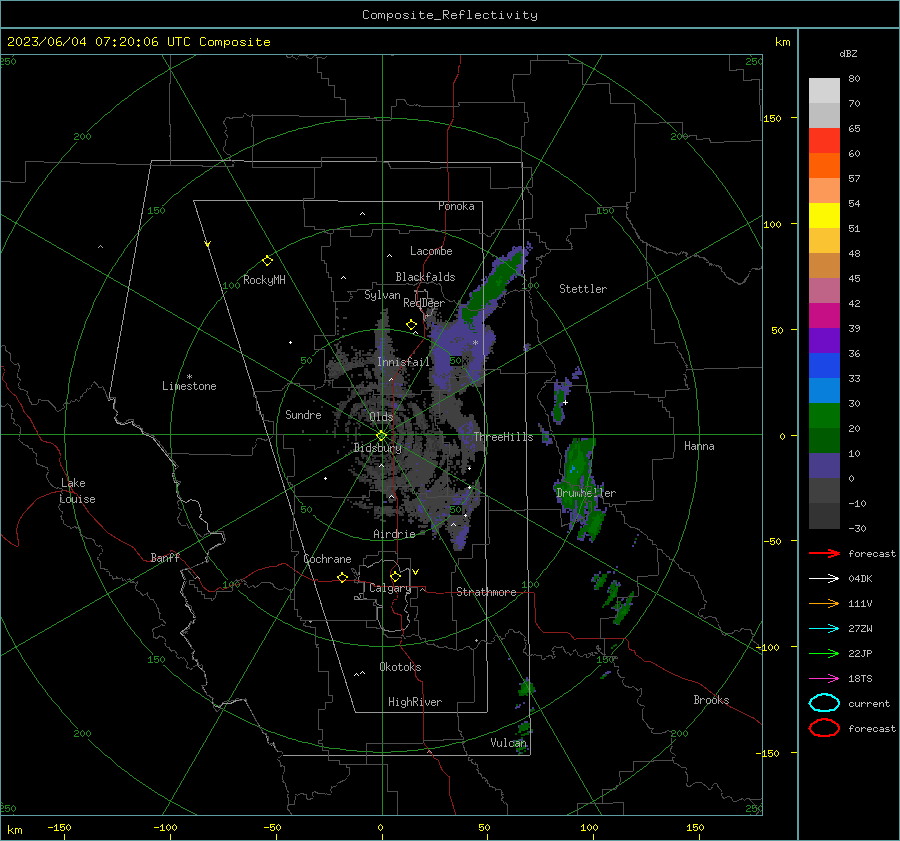Click the Hanna city label
900x841 pixels.
(x=699, y=446)
